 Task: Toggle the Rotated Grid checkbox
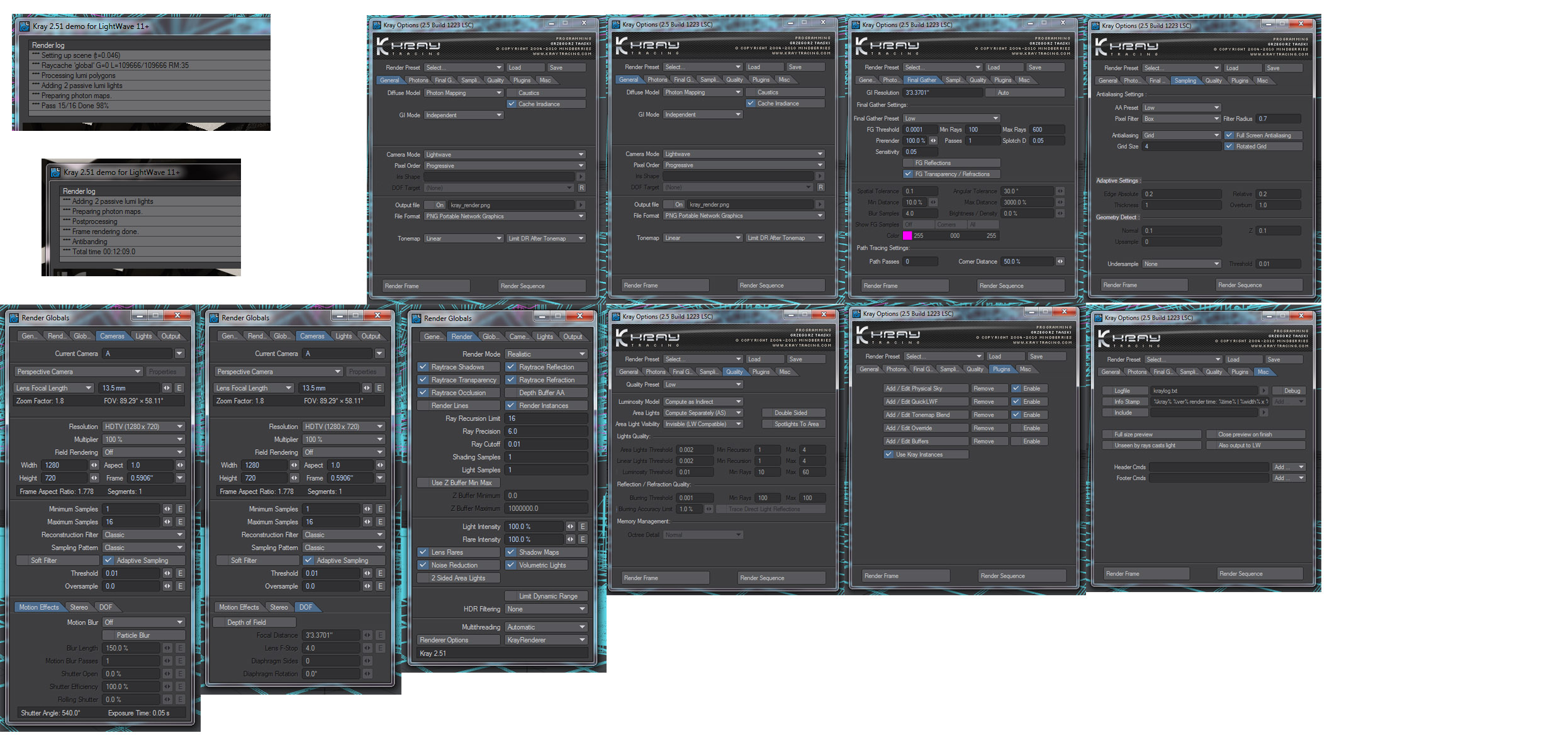(1229, 147)
